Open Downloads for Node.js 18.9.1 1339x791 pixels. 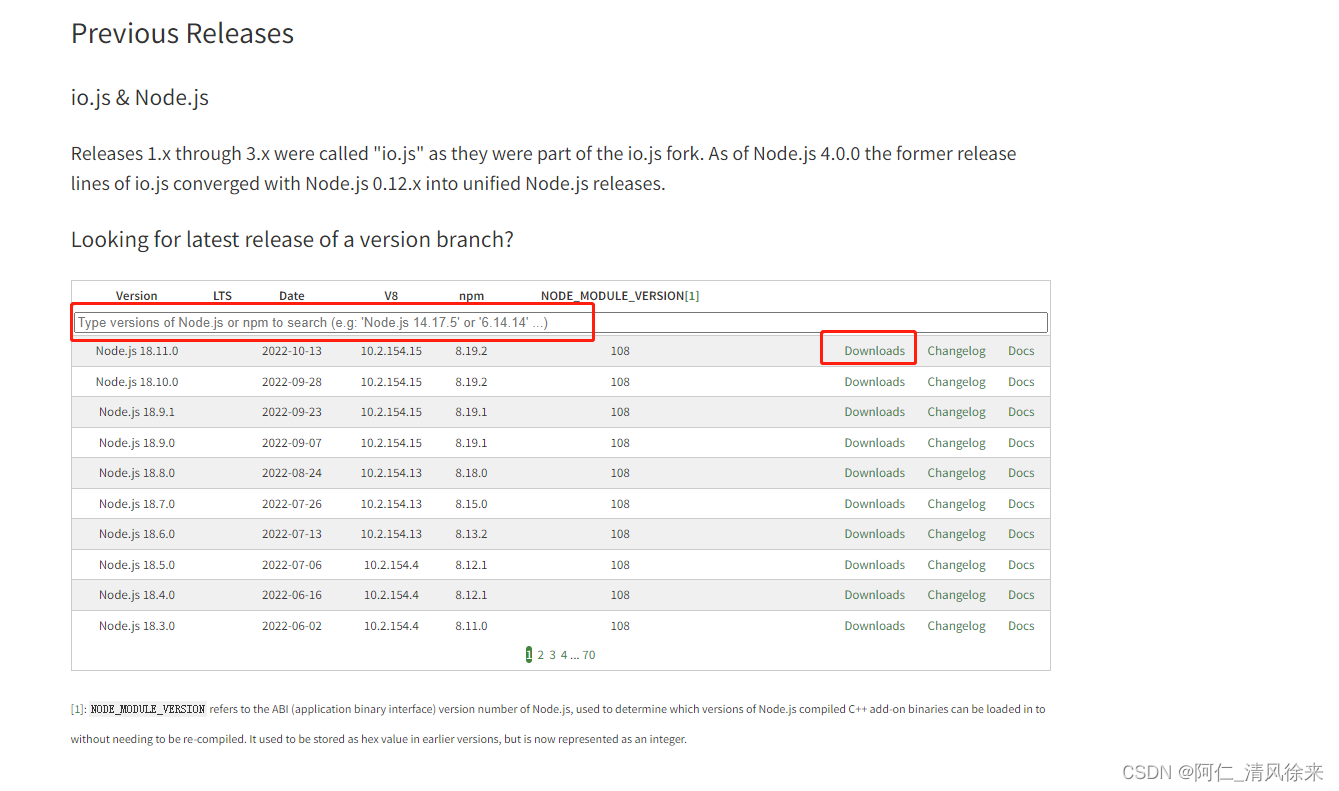tap(874, 412)
